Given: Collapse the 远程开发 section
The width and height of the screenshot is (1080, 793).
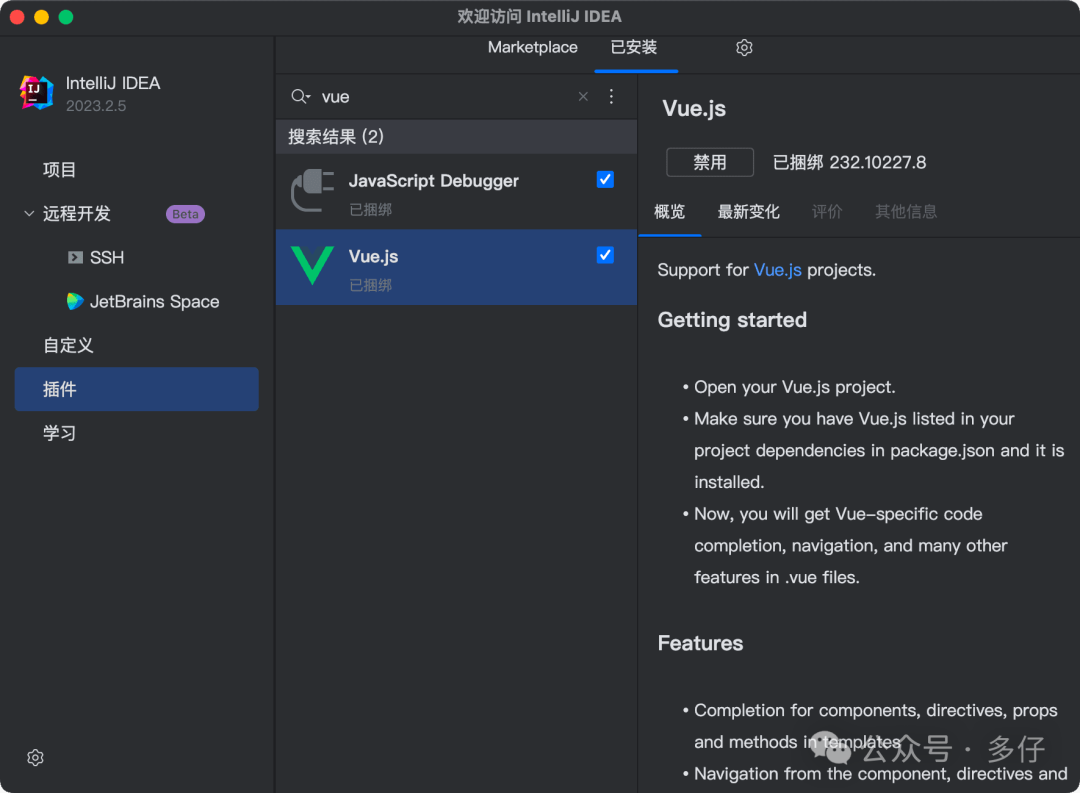Looking at the screenshot, I should pyautogui.click(x=29, y=214).
